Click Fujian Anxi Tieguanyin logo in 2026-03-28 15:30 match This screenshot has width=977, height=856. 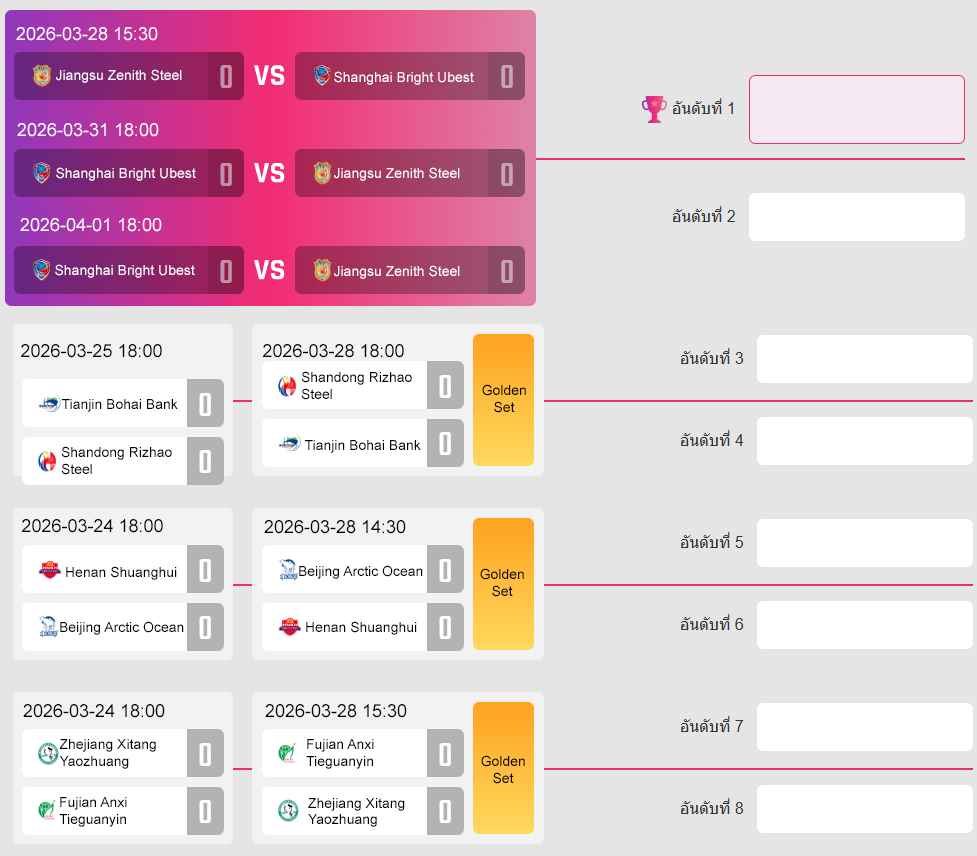click(287, 752)
